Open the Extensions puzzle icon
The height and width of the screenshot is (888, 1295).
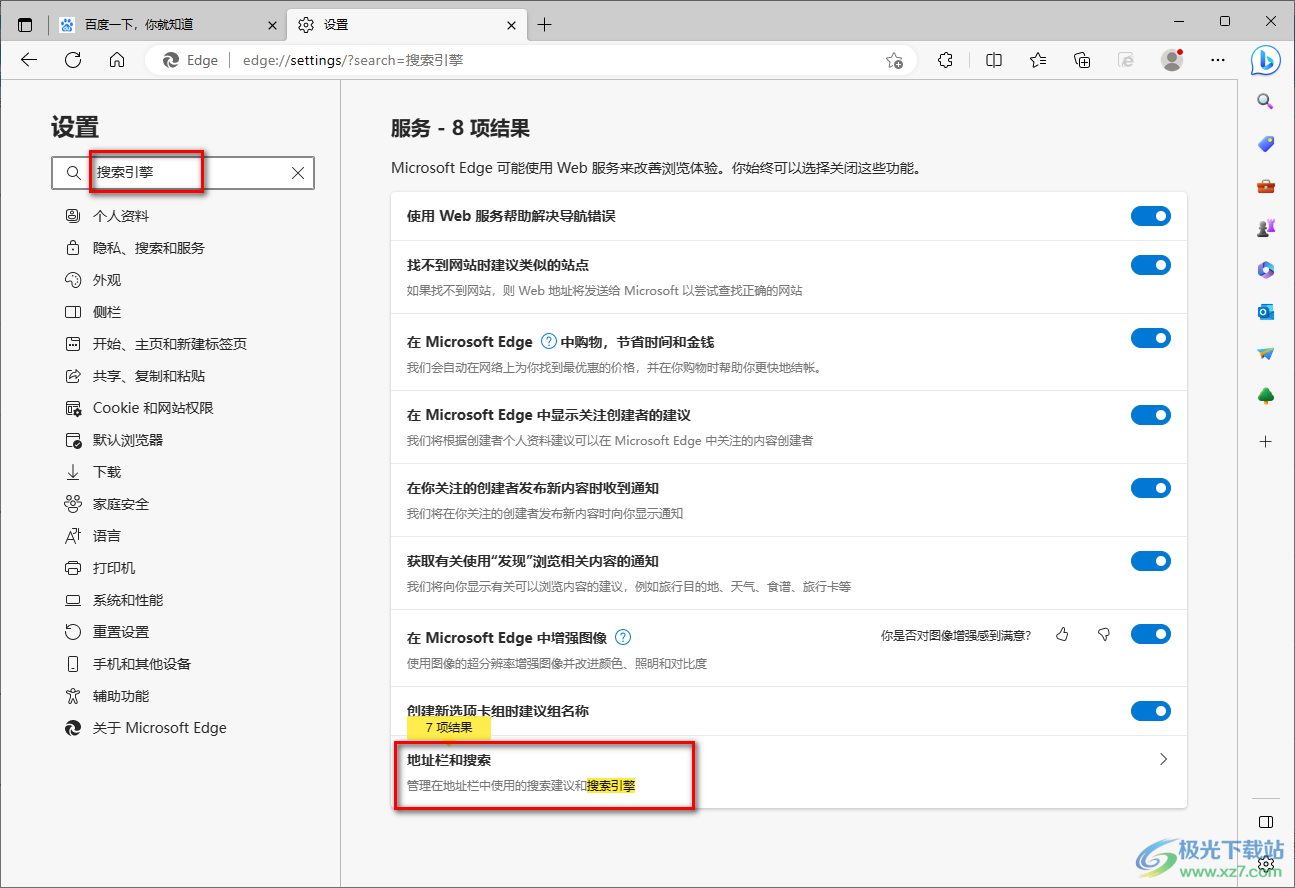pos(946,60)
